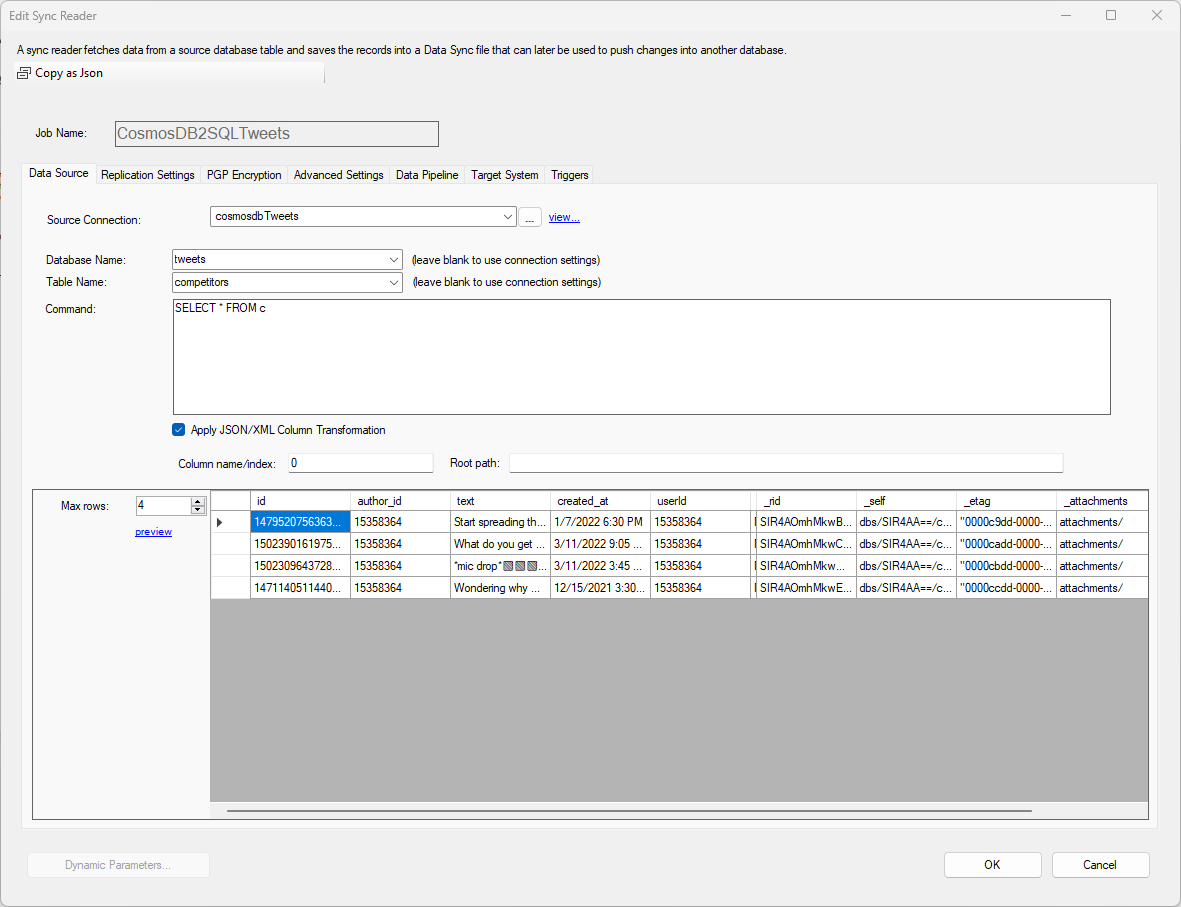Click the _etag column header

pos(1007,501)
